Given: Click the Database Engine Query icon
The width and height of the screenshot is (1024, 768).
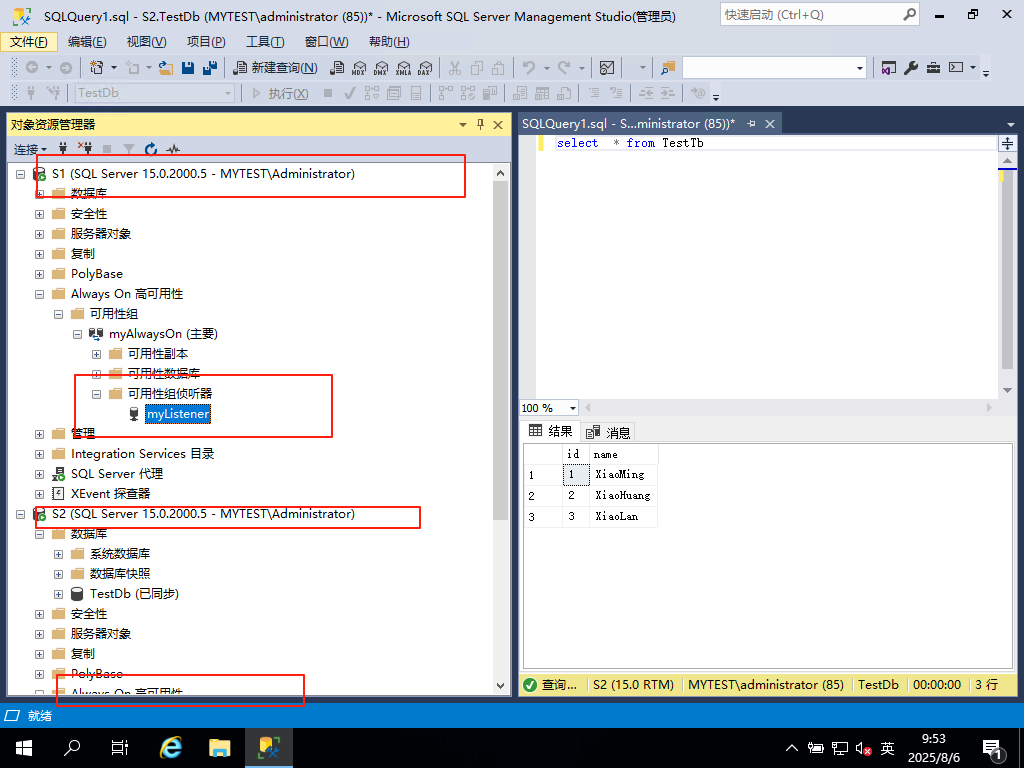Looking at the screenshot, I should click(x=337, y=67).
